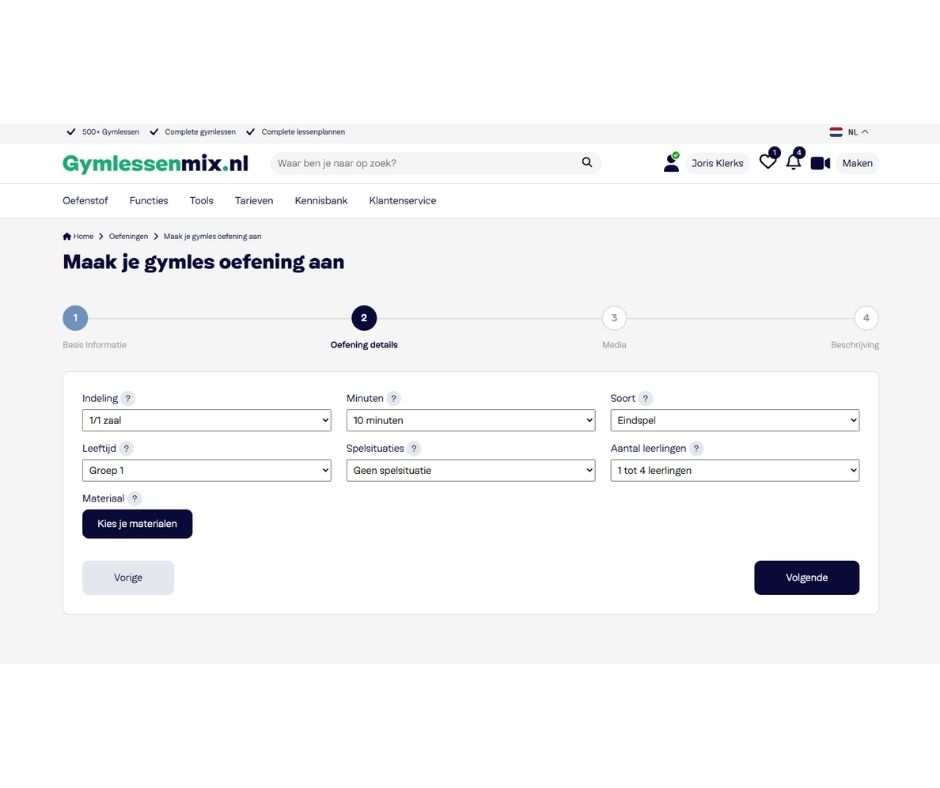Click the Materiaal help question mark

click(134, 498)
